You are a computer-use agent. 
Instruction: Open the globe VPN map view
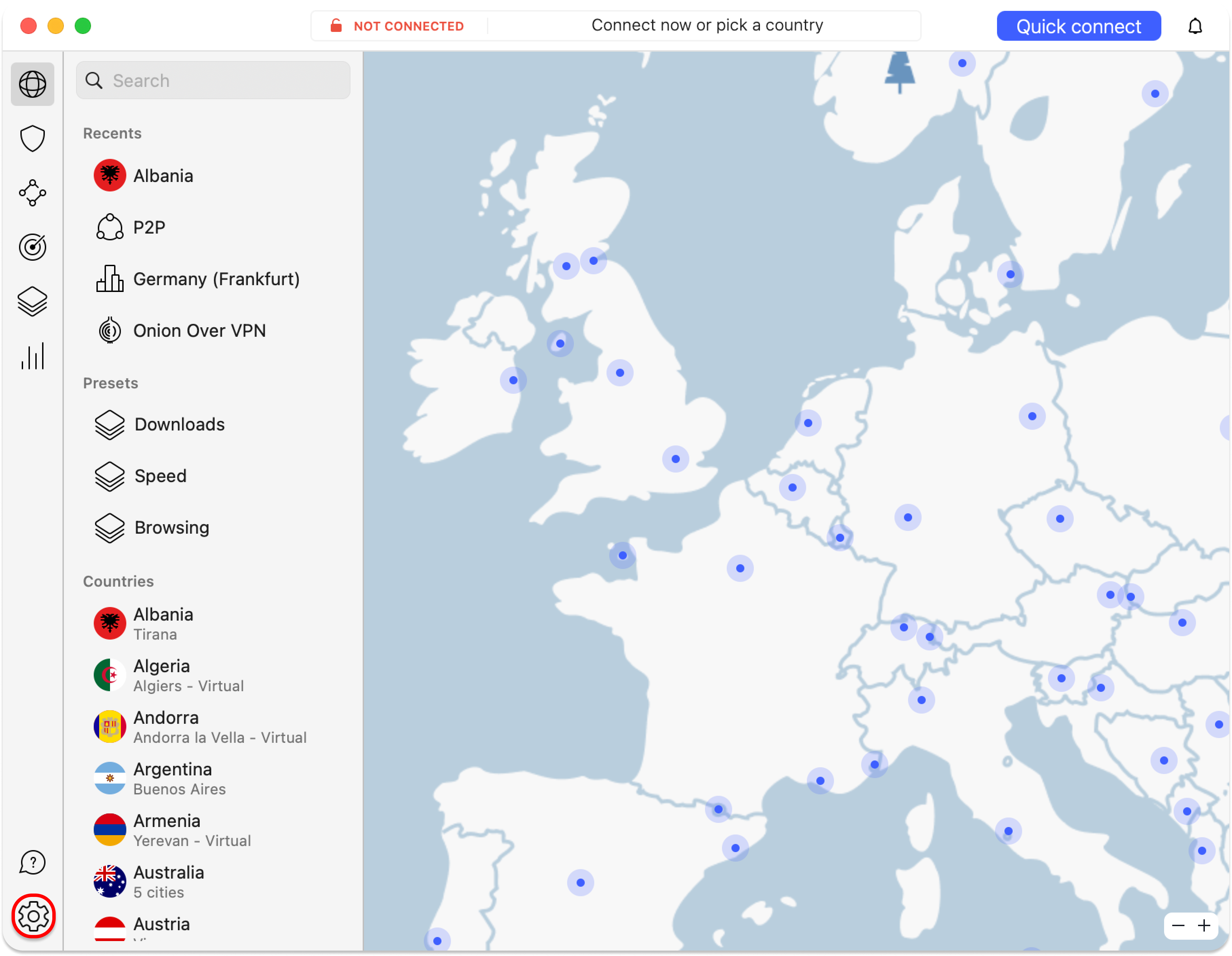32,84
